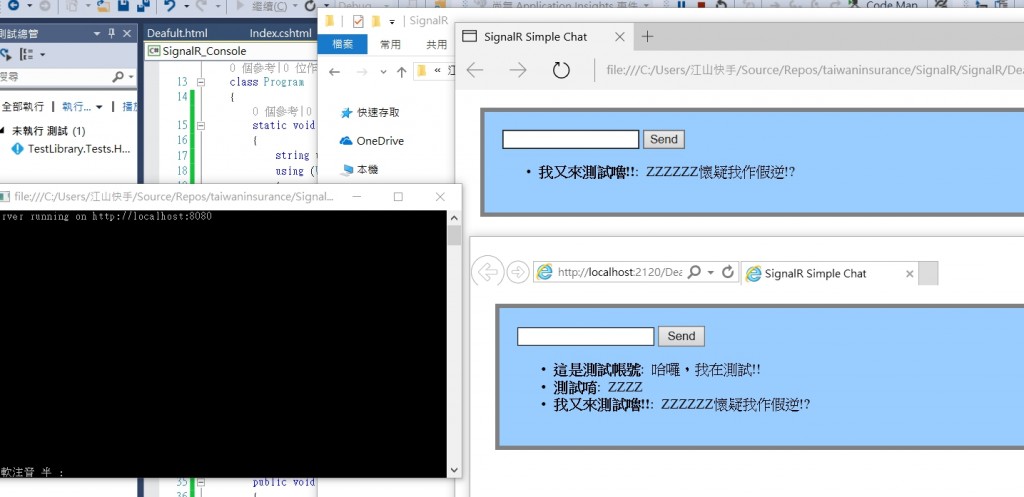This screenshot has width=1024, height=497.
Task: Open a new tab in Edge
Action: [647, 37]
